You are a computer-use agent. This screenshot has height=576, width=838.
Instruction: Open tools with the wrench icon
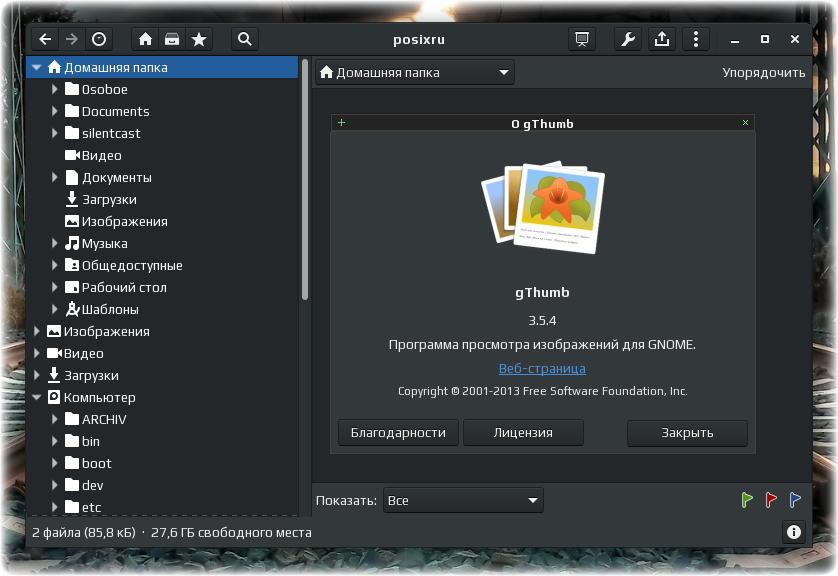click(628, 39)
